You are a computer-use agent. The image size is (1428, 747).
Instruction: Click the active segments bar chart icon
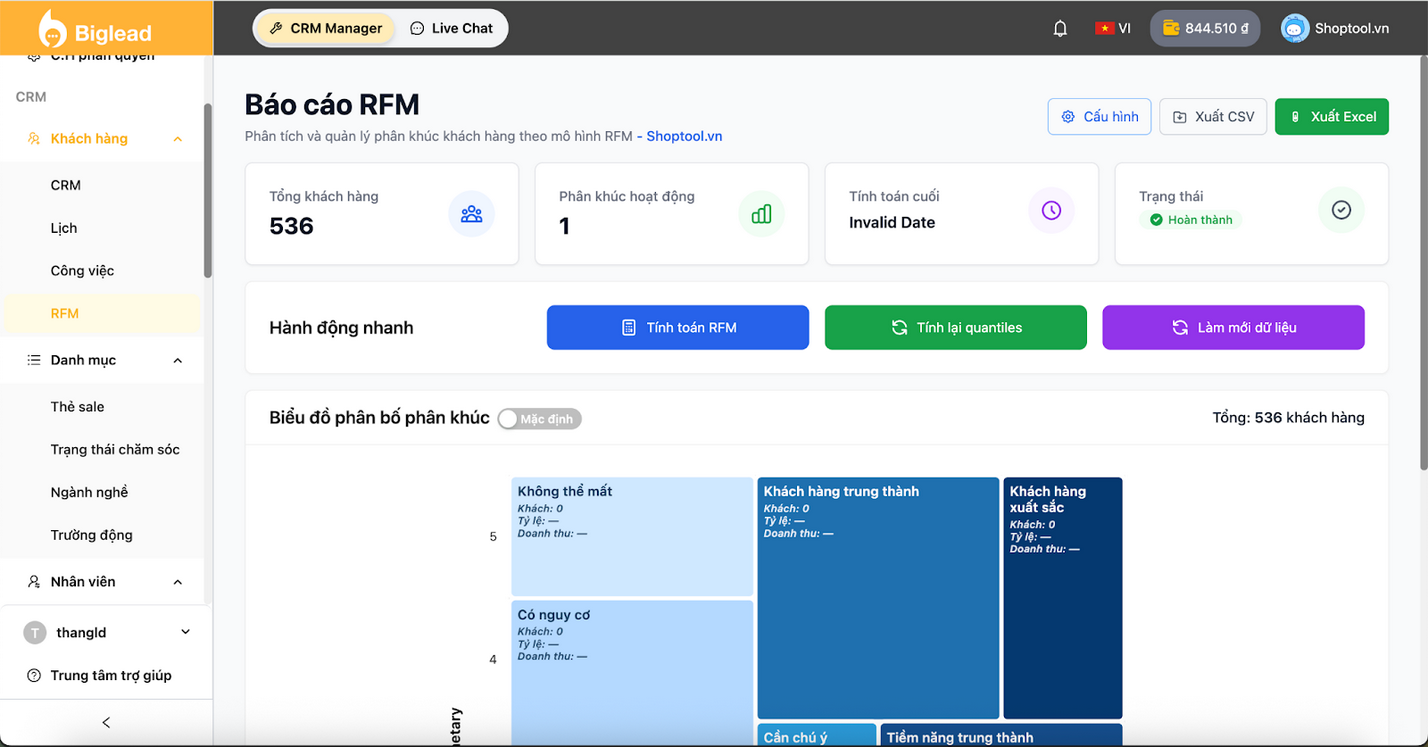coord(761,213)
